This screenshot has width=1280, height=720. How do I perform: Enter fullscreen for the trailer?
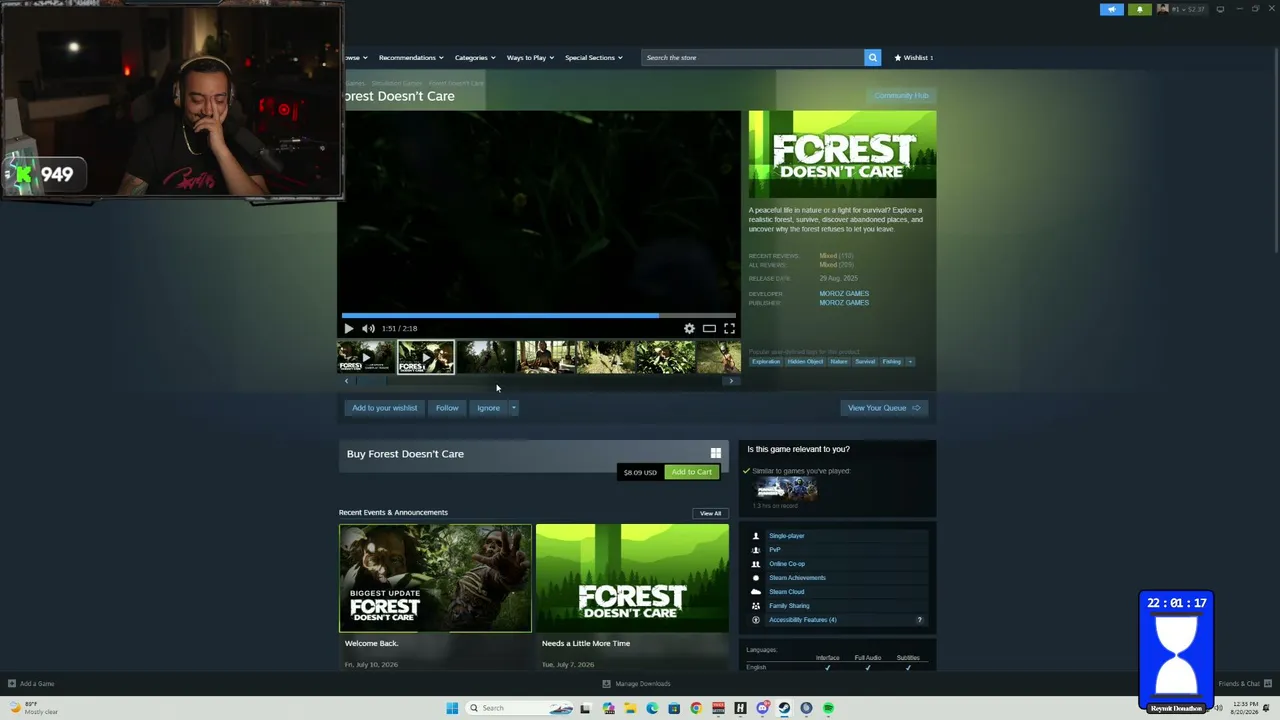tap(729, 328)
